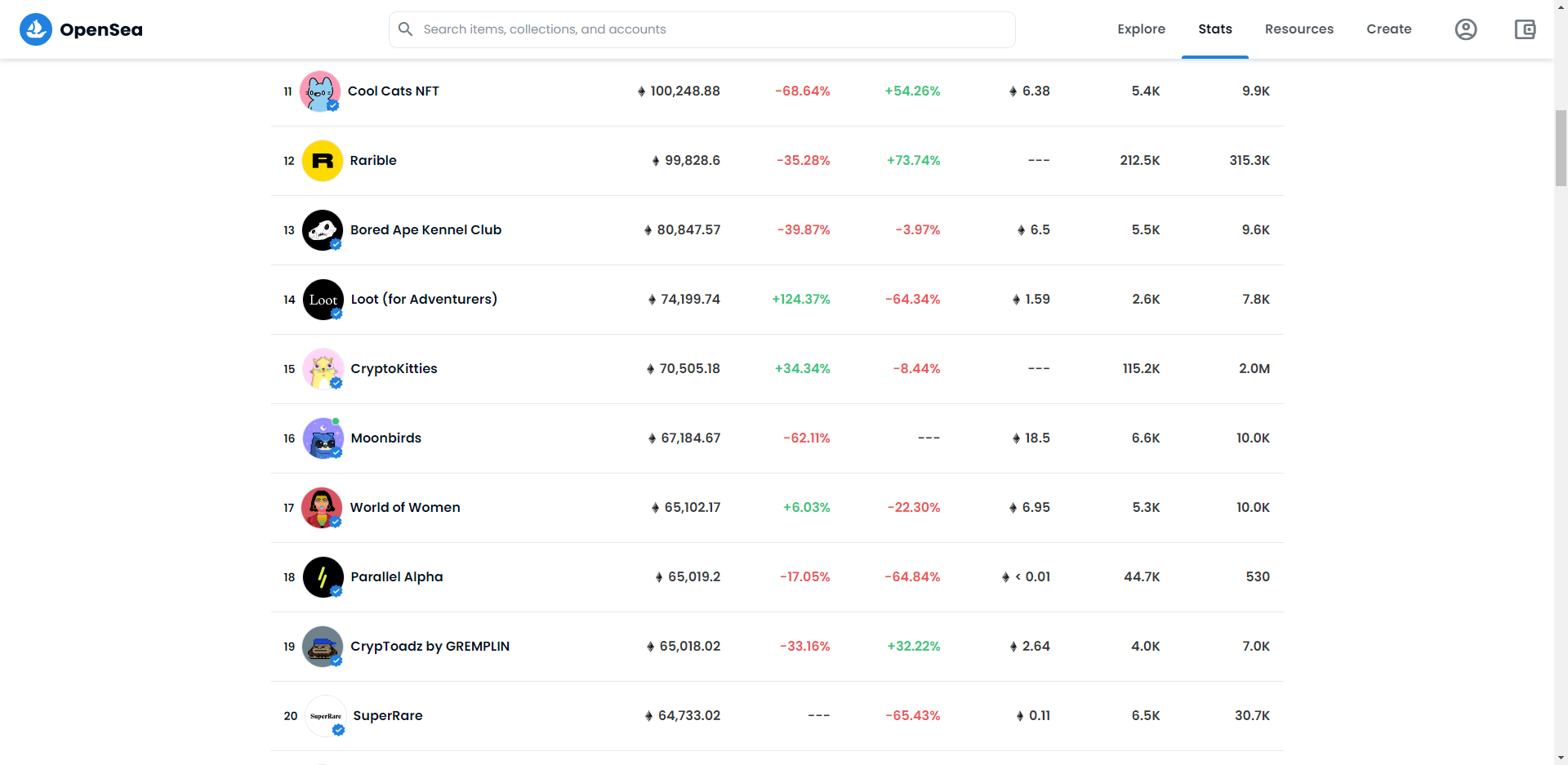The height and width of the screenshot is (765, 1568).
Task: Open World of Women collection name
Action: point(405,508)
